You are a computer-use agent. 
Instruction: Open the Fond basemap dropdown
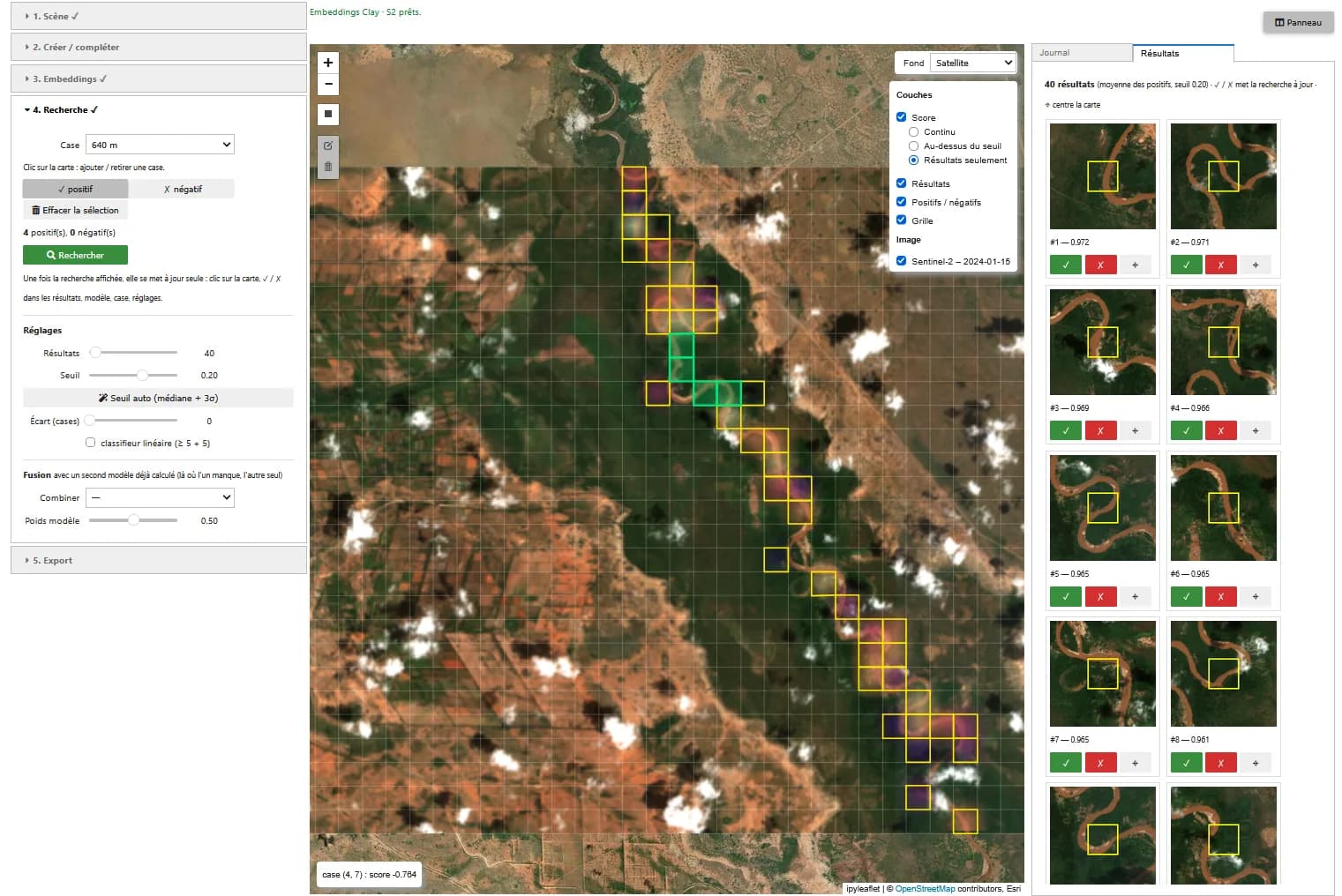click(973, 63)
